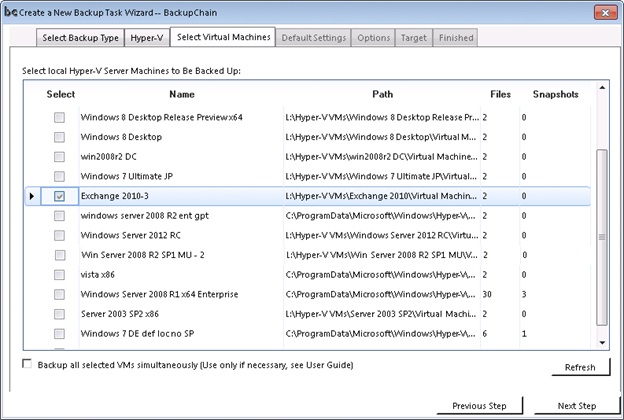Click the vertical scrollbar thumb of VM list
Viewport: 624px width, 420px height.
tap(602, 237)
